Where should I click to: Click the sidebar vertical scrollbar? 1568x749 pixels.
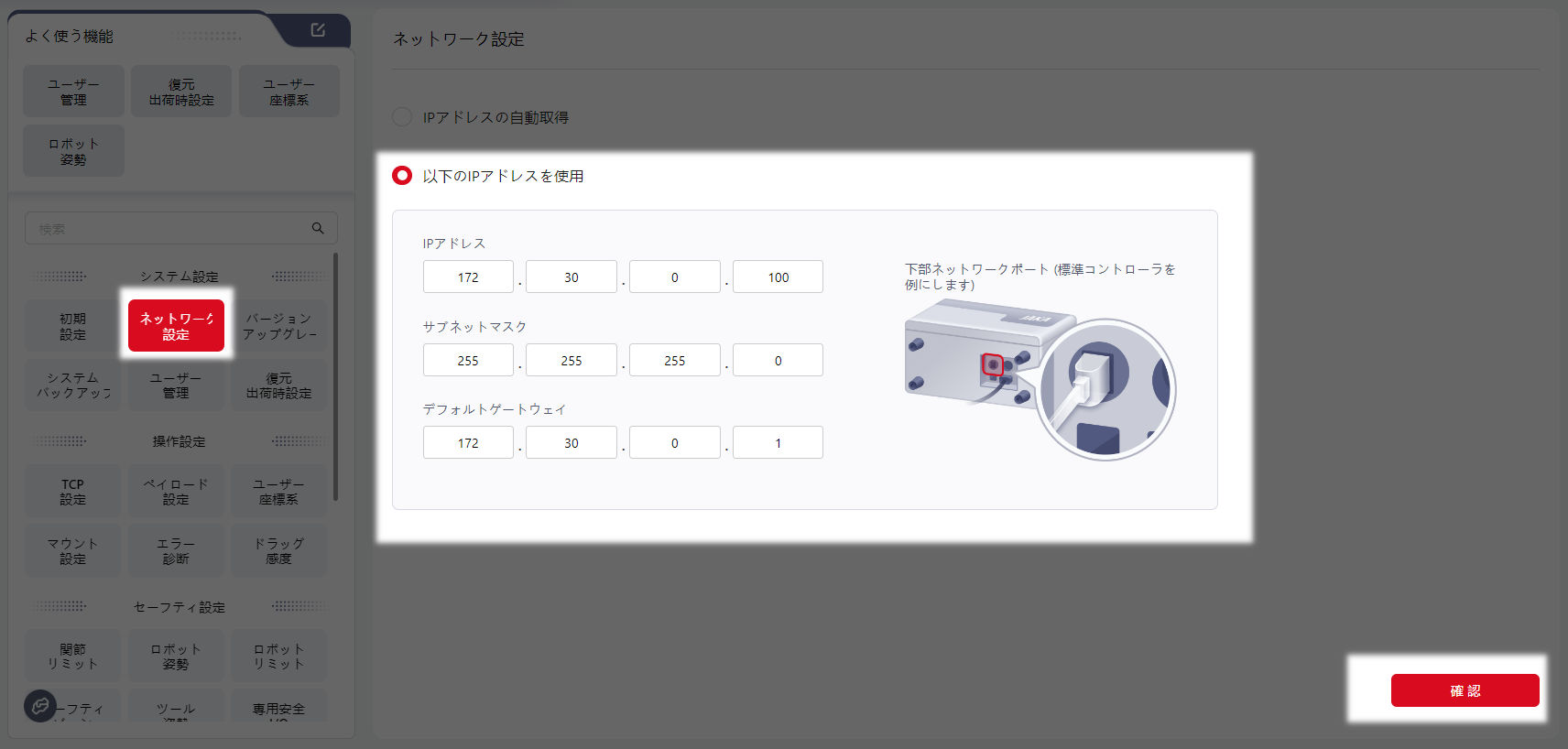tap(335, 377)
